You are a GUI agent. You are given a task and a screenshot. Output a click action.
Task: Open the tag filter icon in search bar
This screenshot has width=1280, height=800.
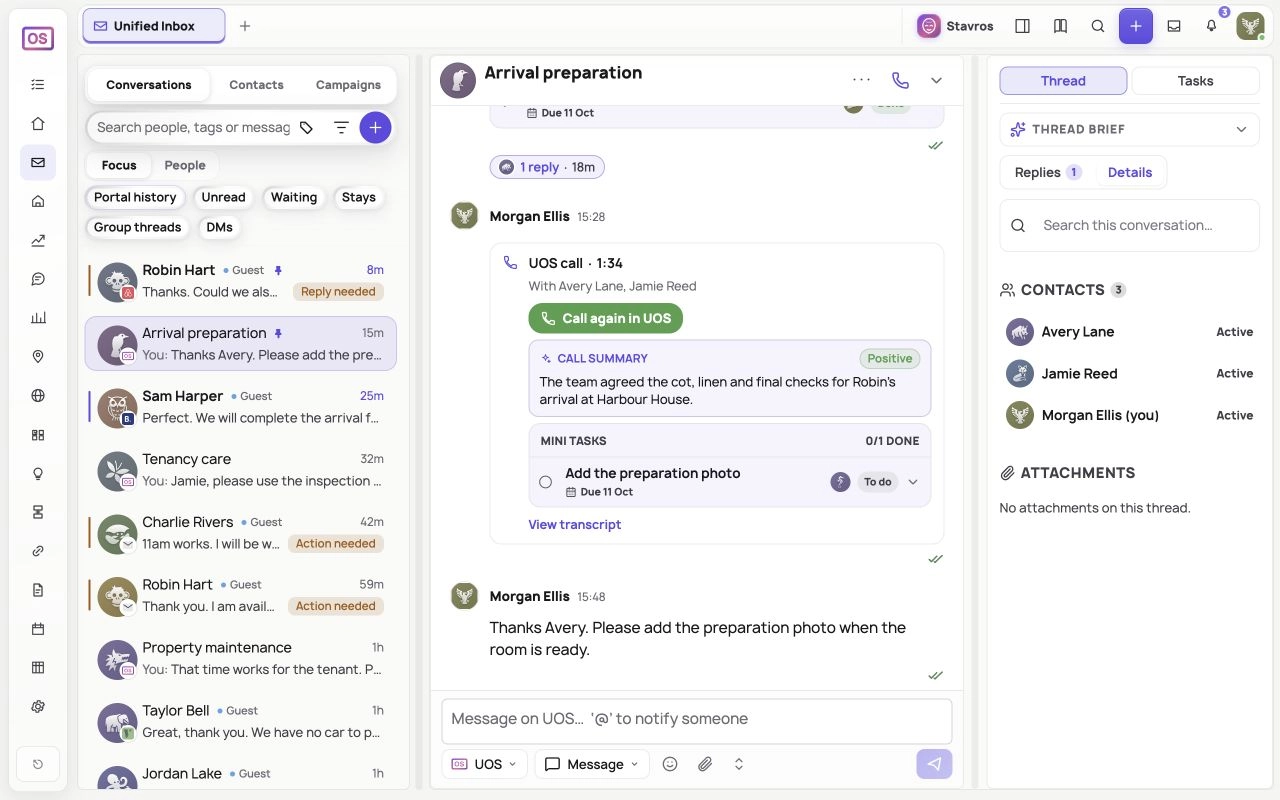pos(306,128)
